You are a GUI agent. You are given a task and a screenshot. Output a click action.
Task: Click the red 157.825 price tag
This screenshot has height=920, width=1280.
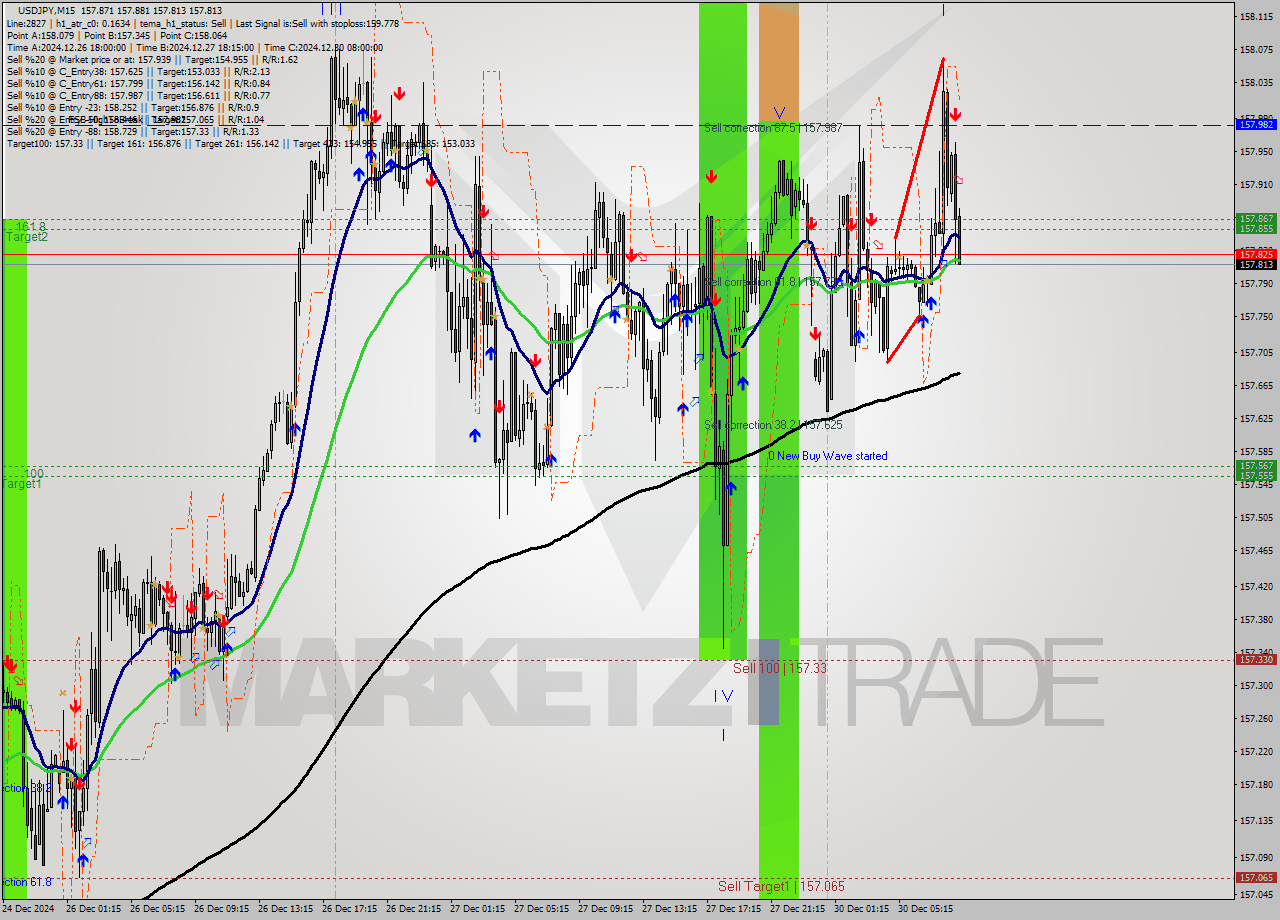pos(1256,254)
